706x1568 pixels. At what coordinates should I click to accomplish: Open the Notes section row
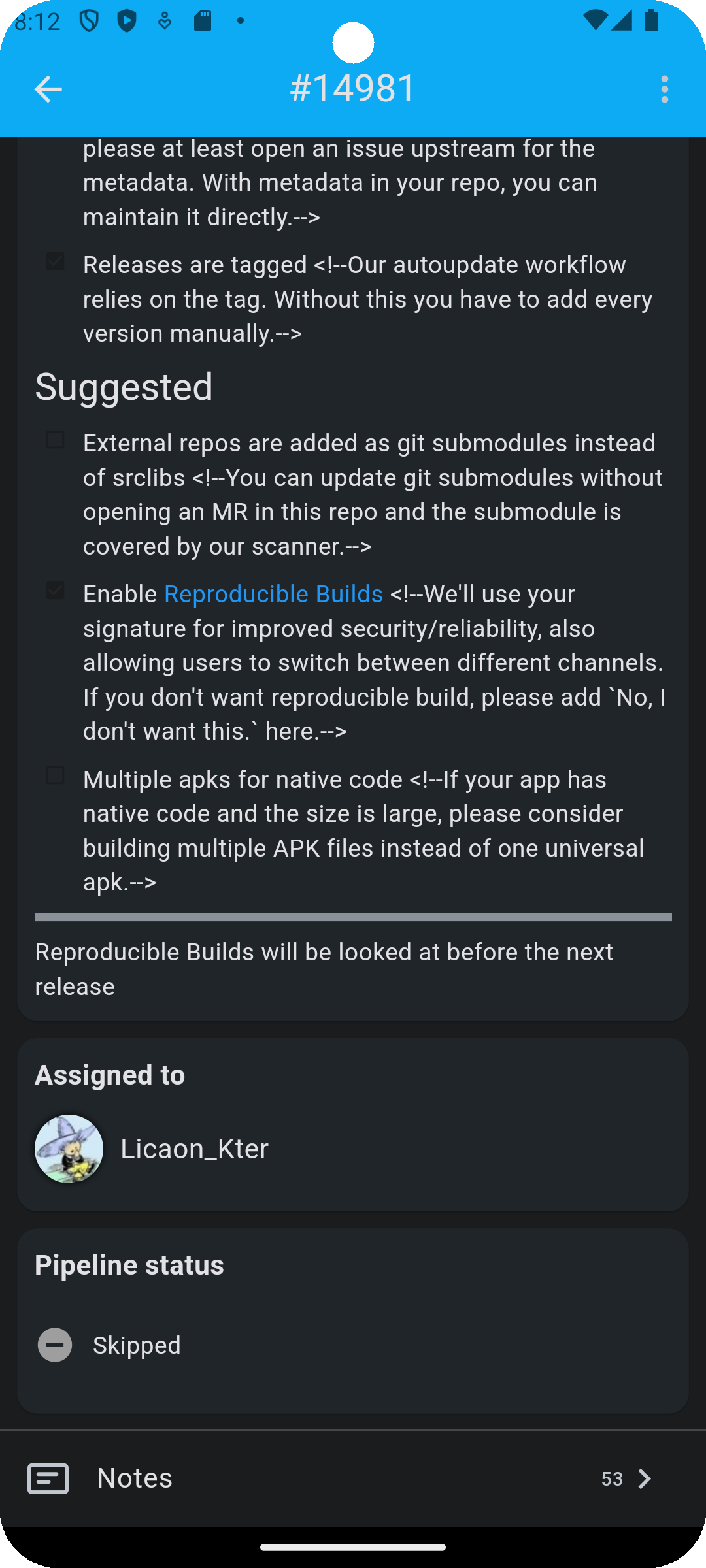pyautogui.click(x=353, y=1478)
